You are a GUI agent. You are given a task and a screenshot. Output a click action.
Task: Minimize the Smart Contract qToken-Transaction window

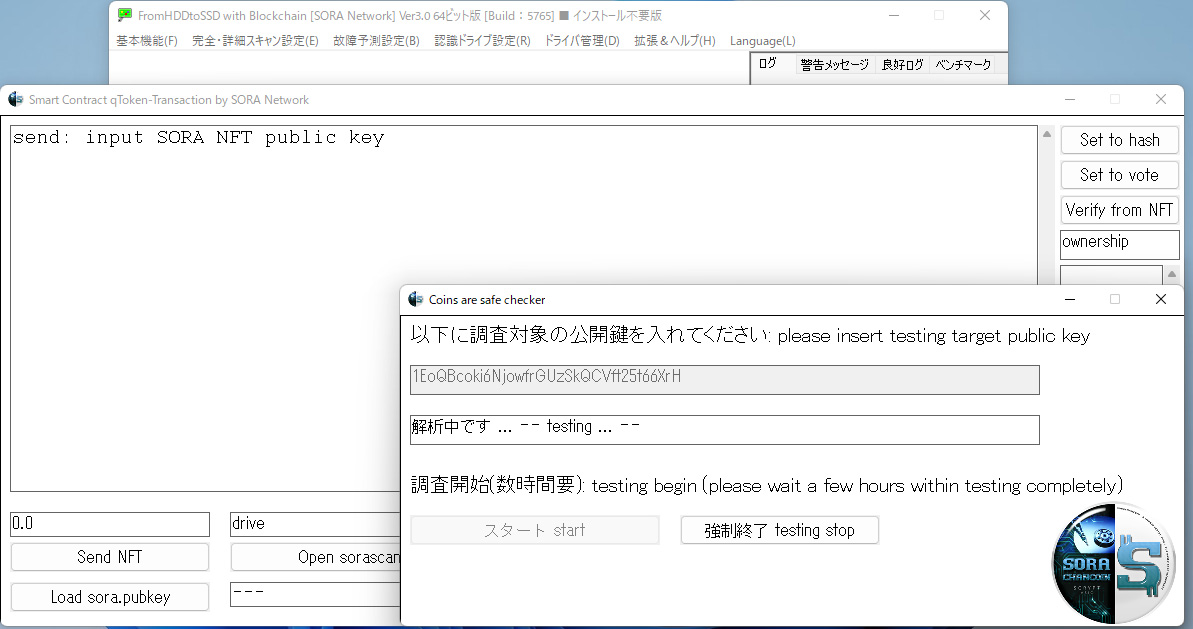pyautogui.click(x=1070, y=99)
